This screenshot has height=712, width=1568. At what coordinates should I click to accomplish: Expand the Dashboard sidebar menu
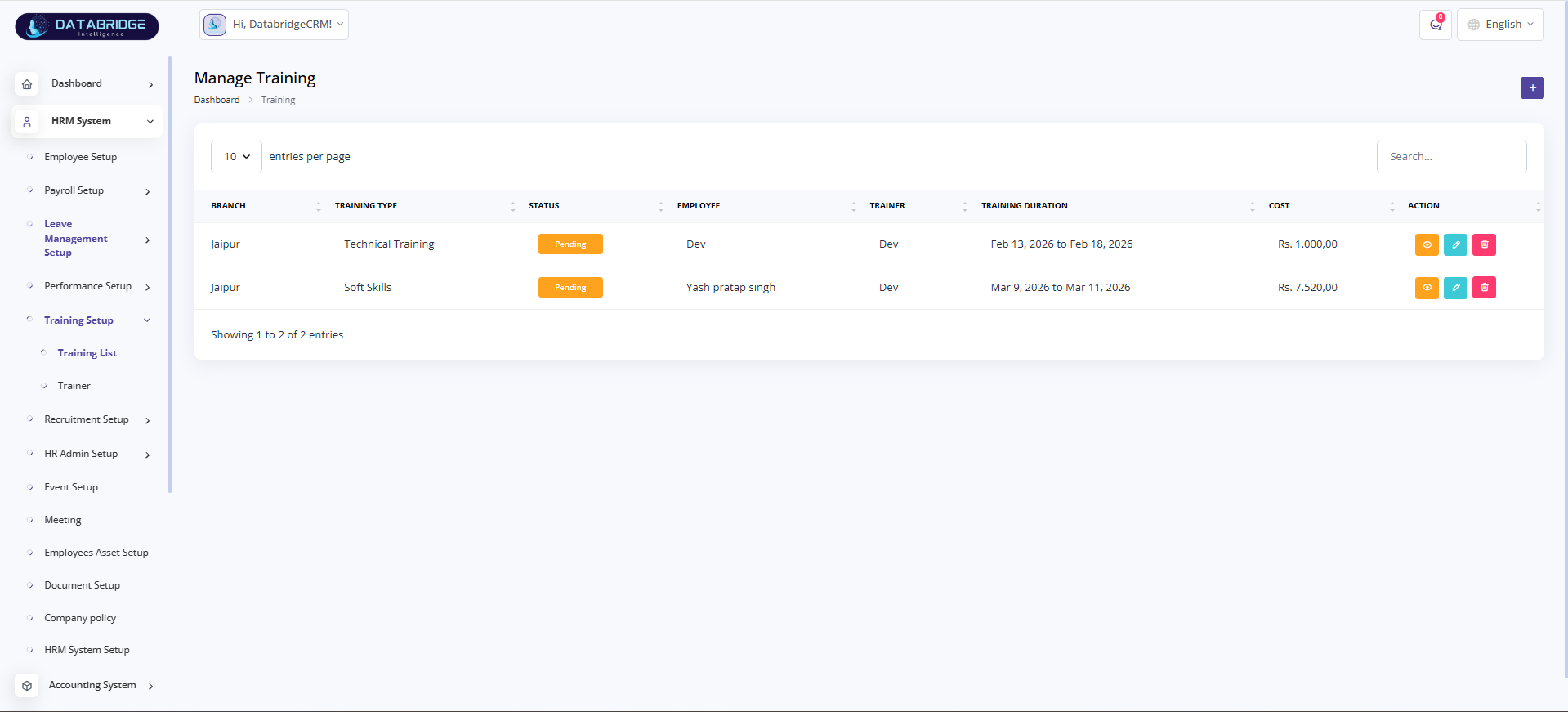150,84
